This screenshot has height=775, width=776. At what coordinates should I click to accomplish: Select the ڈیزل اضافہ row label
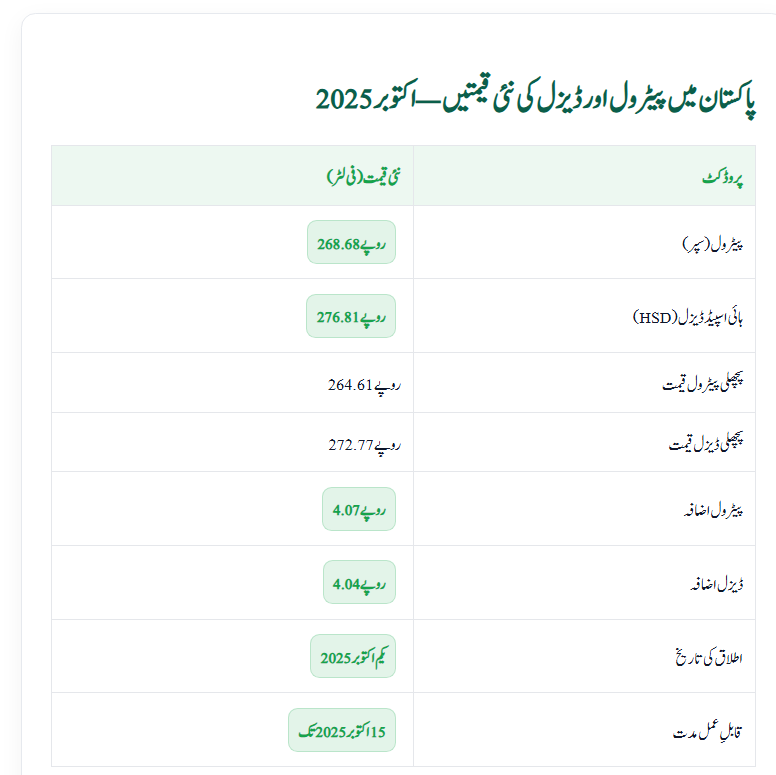coord(722,584)
